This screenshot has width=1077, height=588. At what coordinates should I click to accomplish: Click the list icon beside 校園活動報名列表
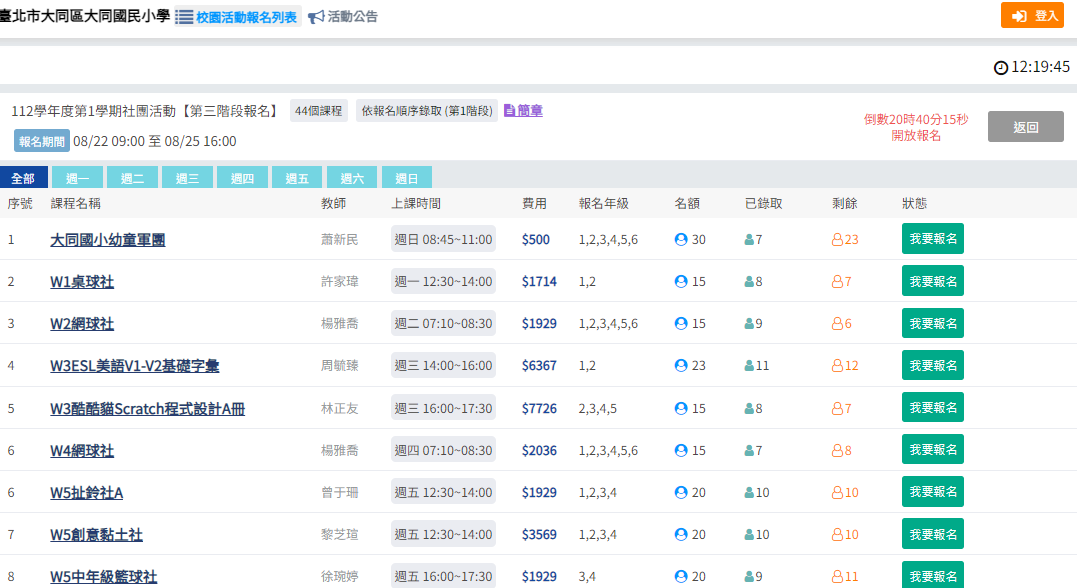point(184,17)
